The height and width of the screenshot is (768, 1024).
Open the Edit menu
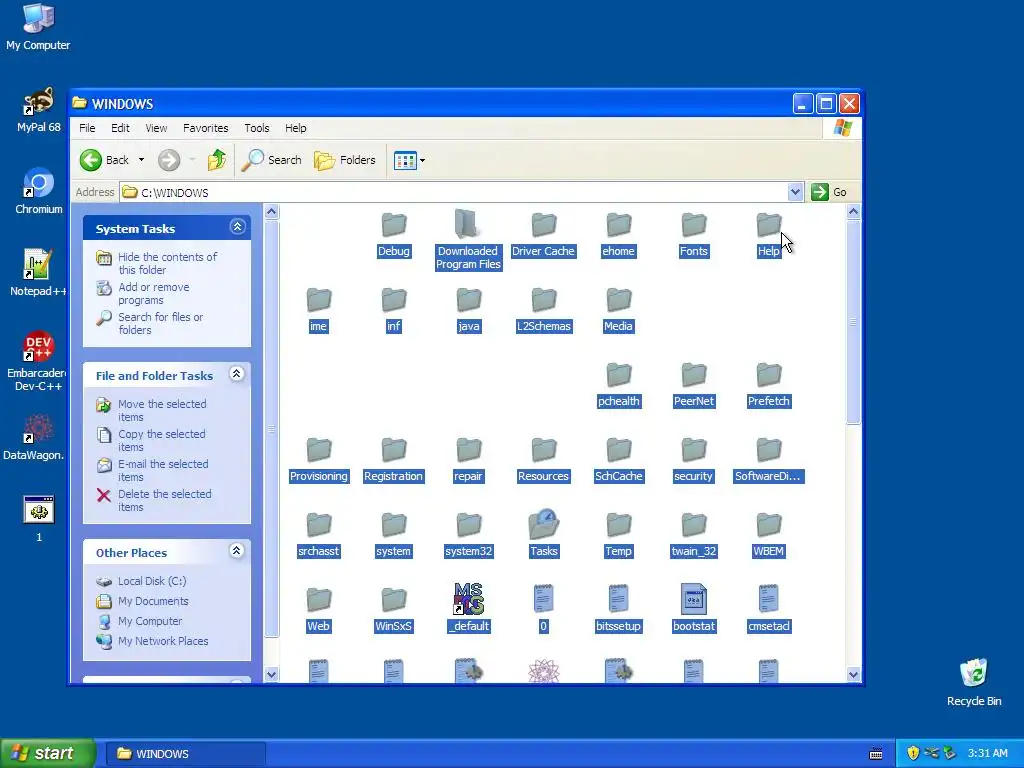point(120,128)
